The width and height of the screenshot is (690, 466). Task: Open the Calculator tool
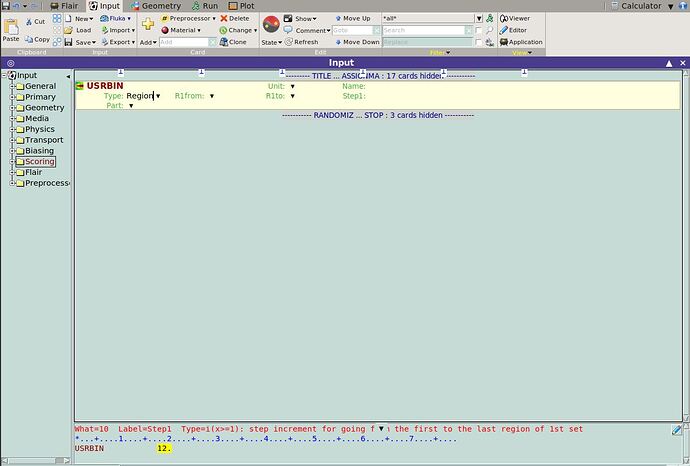click(636, 6)
